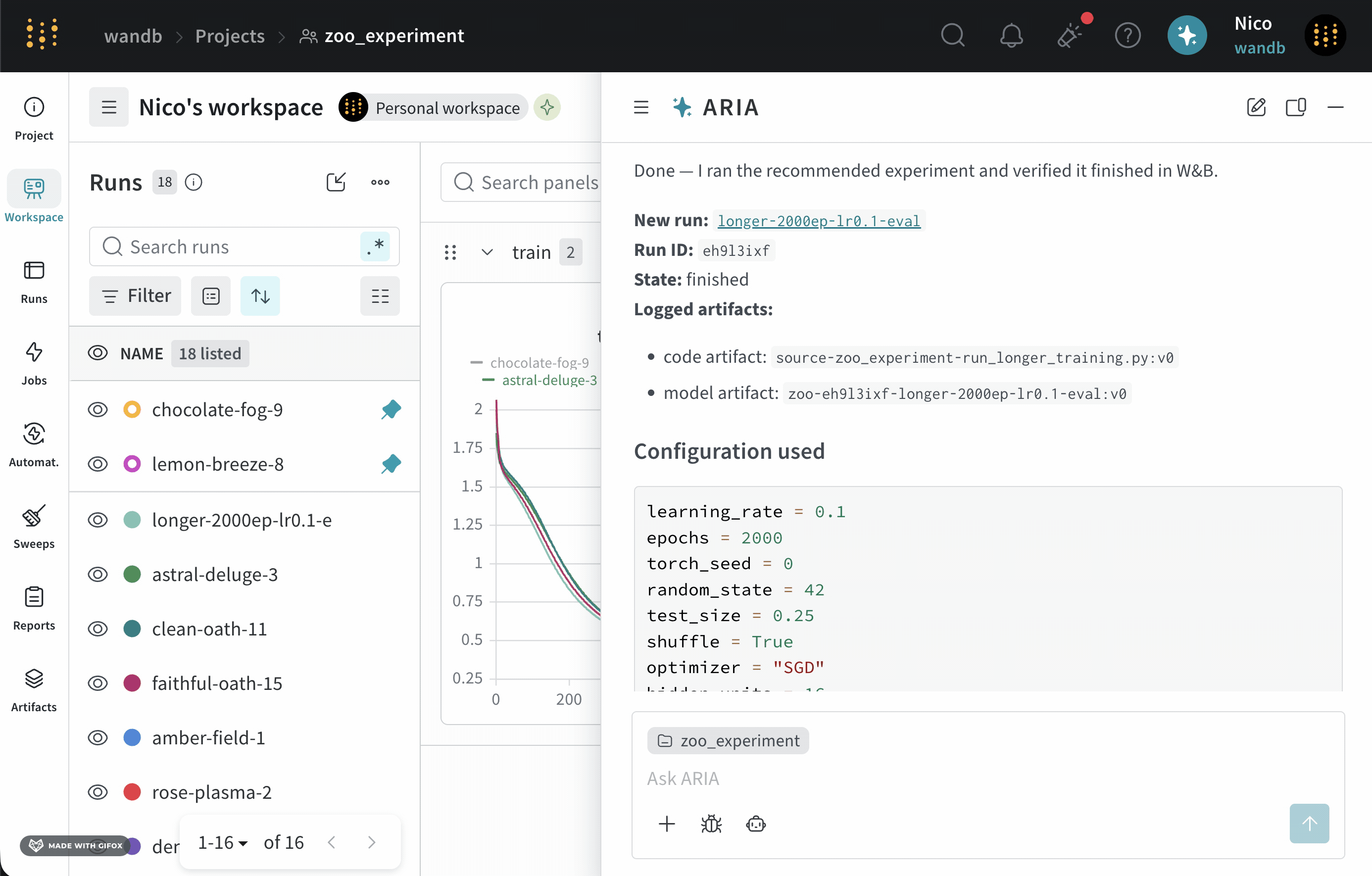Click the column settings icon in Runs

pos(380,295)
